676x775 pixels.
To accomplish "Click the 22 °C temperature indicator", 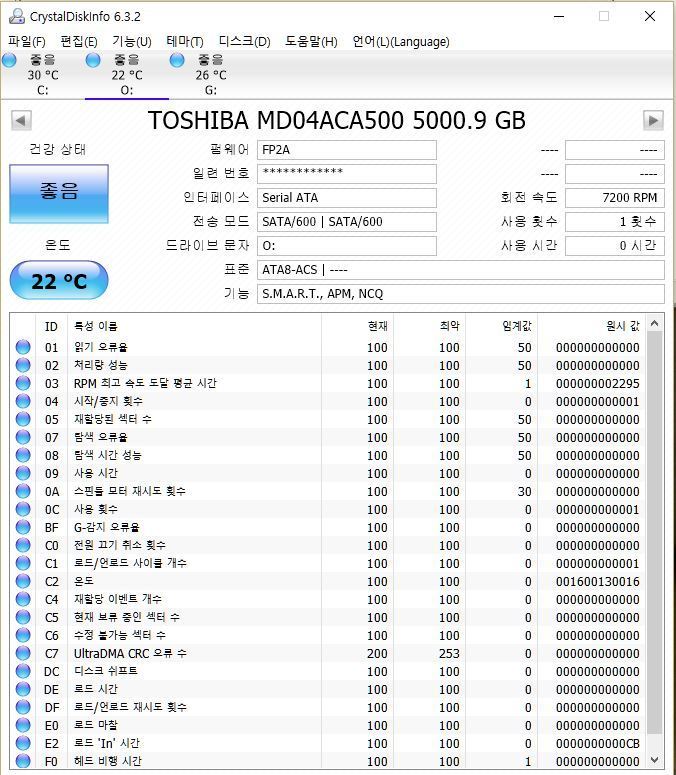I will 59,281.
